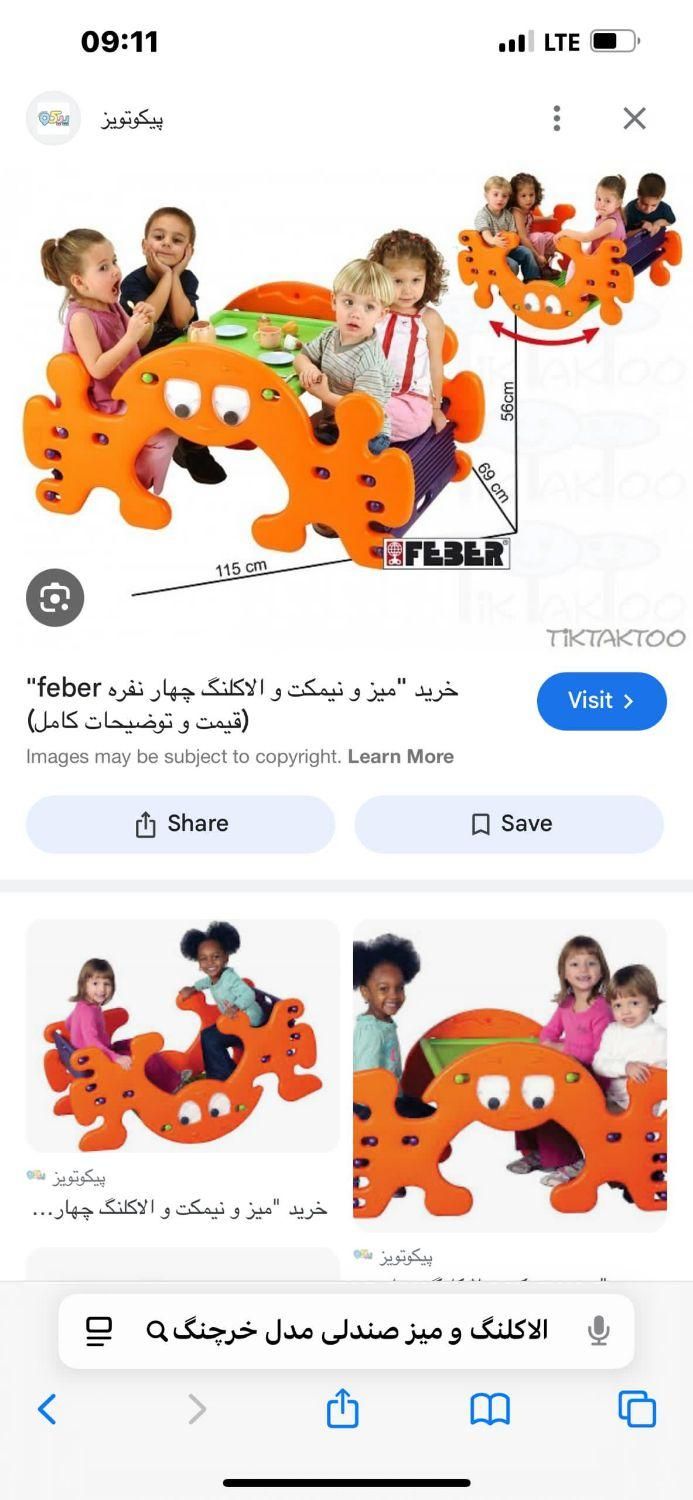This screenshot has height=1500, width=693.
Task: Save the image with Save button
Action: click(509, 824)
